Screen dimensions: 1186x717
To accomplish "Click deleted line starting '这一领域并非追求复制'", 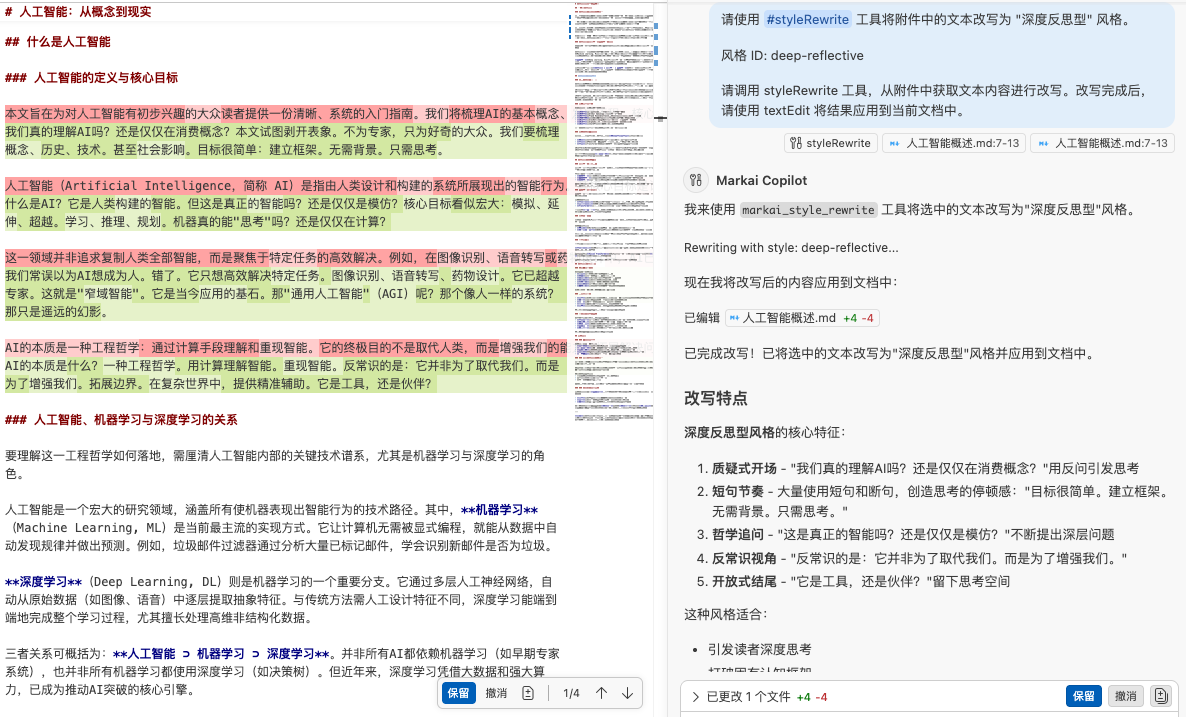I will click(x=286, y=257).
